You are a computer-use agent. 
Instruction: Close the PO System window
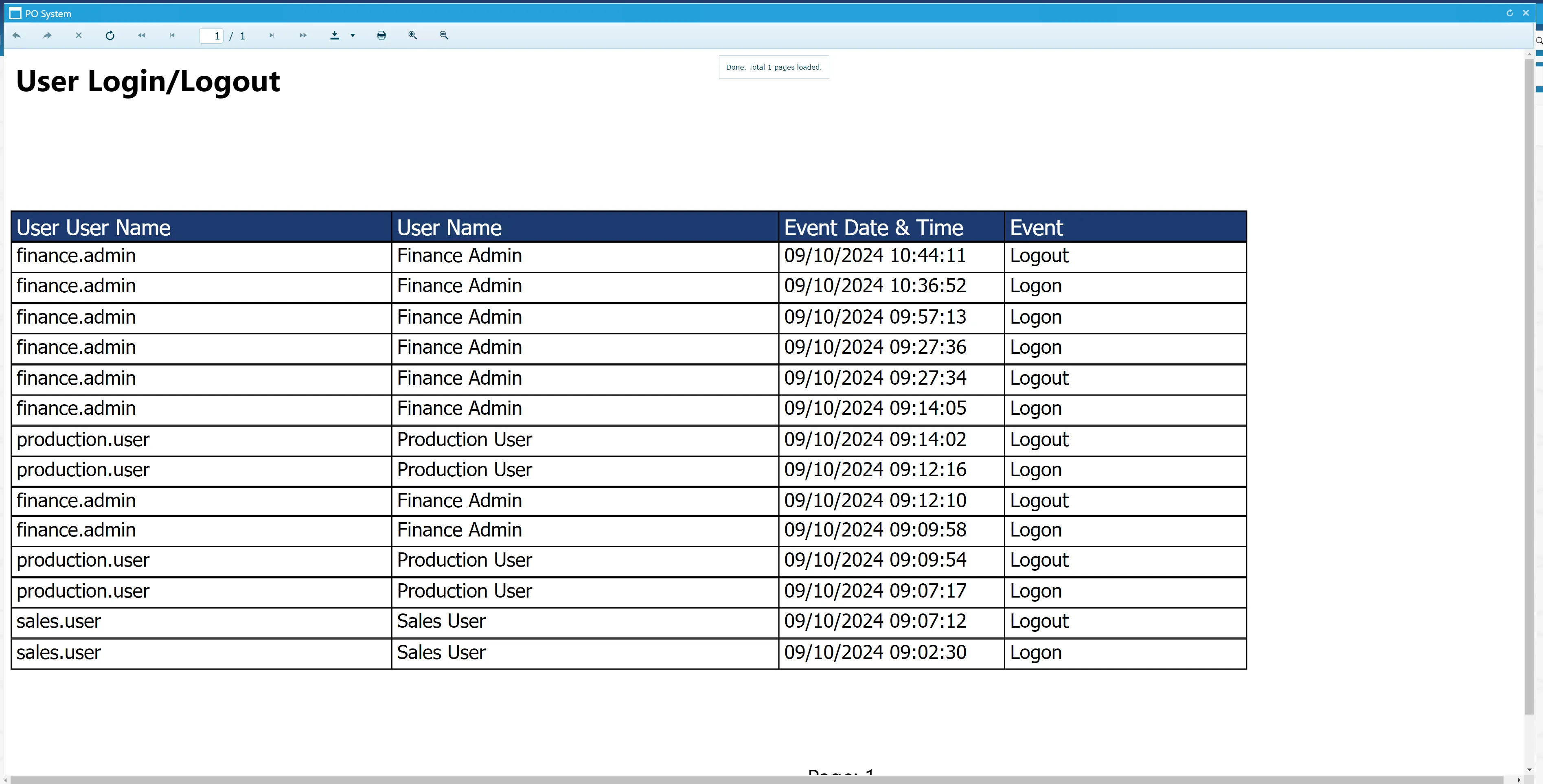1525,13
